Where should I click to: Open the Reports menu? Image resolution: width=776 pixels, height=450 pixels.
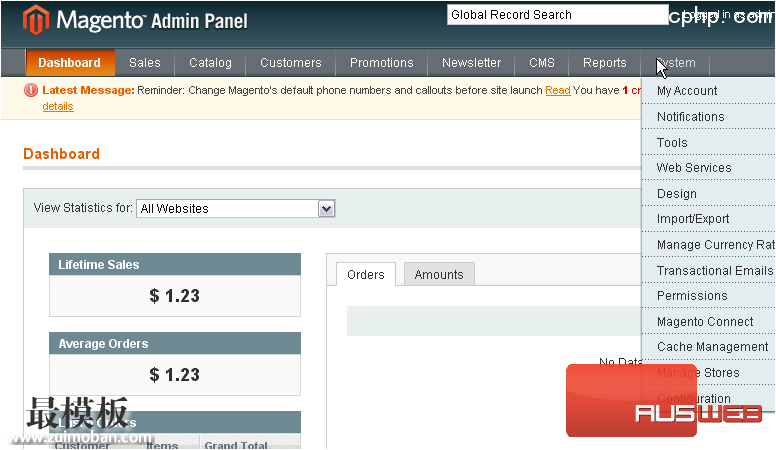605,63
